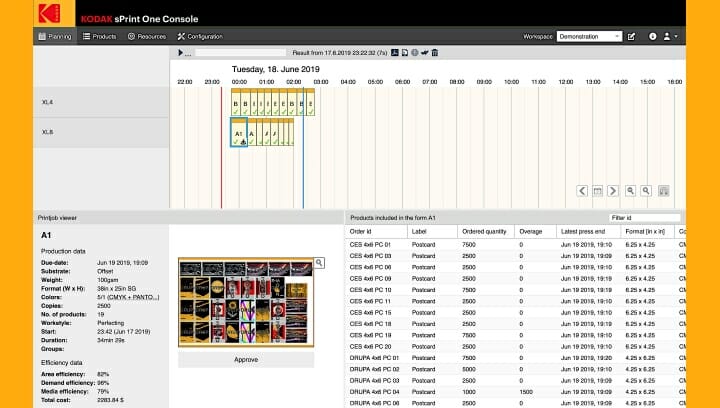Select the A1 job block on XL8
Screen dimensions: 720x408
[239, 132]
